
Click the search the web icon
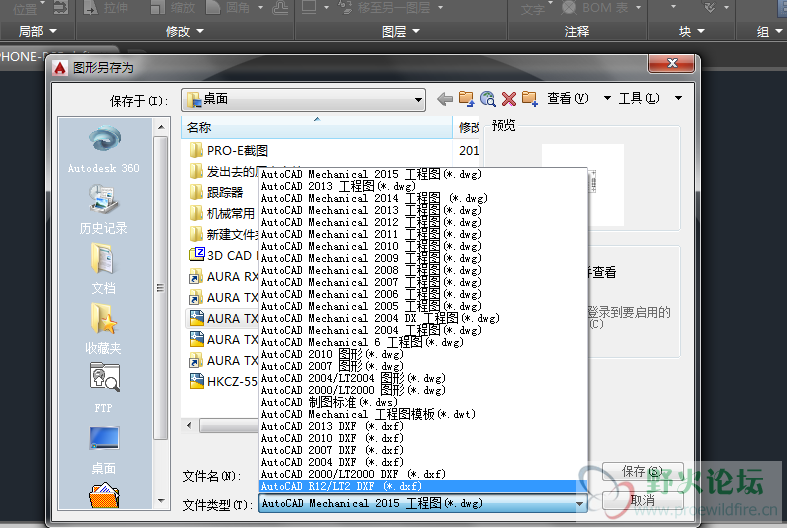[x=487, y=99]
